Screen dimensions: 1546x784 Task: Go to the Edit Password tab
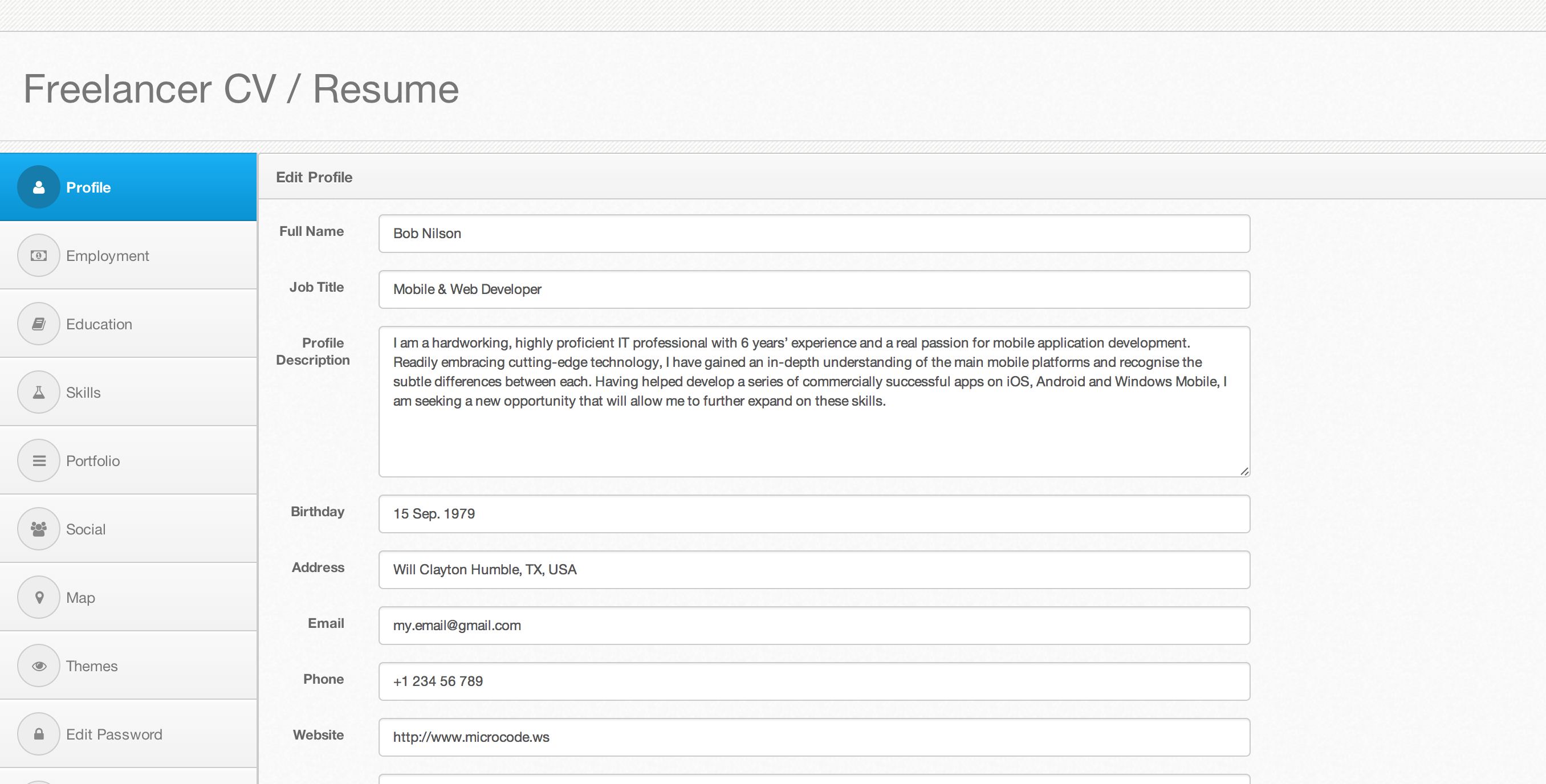114,734
